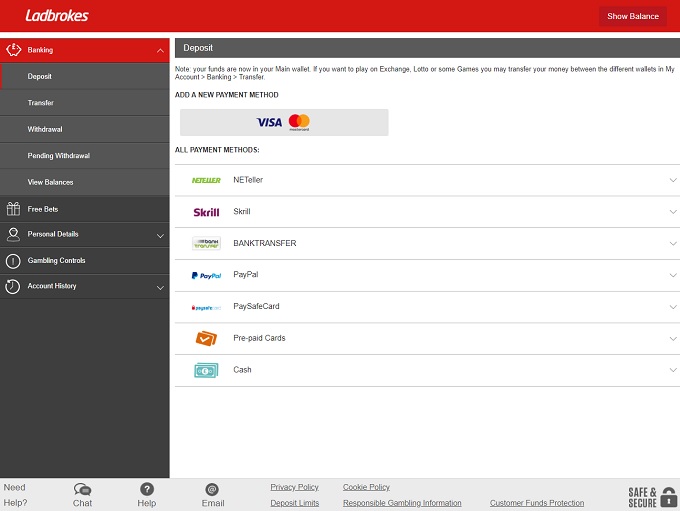Screen dimensions: 680x511
Task: Click the Email at-sign icon
Action: click(212, 490)
